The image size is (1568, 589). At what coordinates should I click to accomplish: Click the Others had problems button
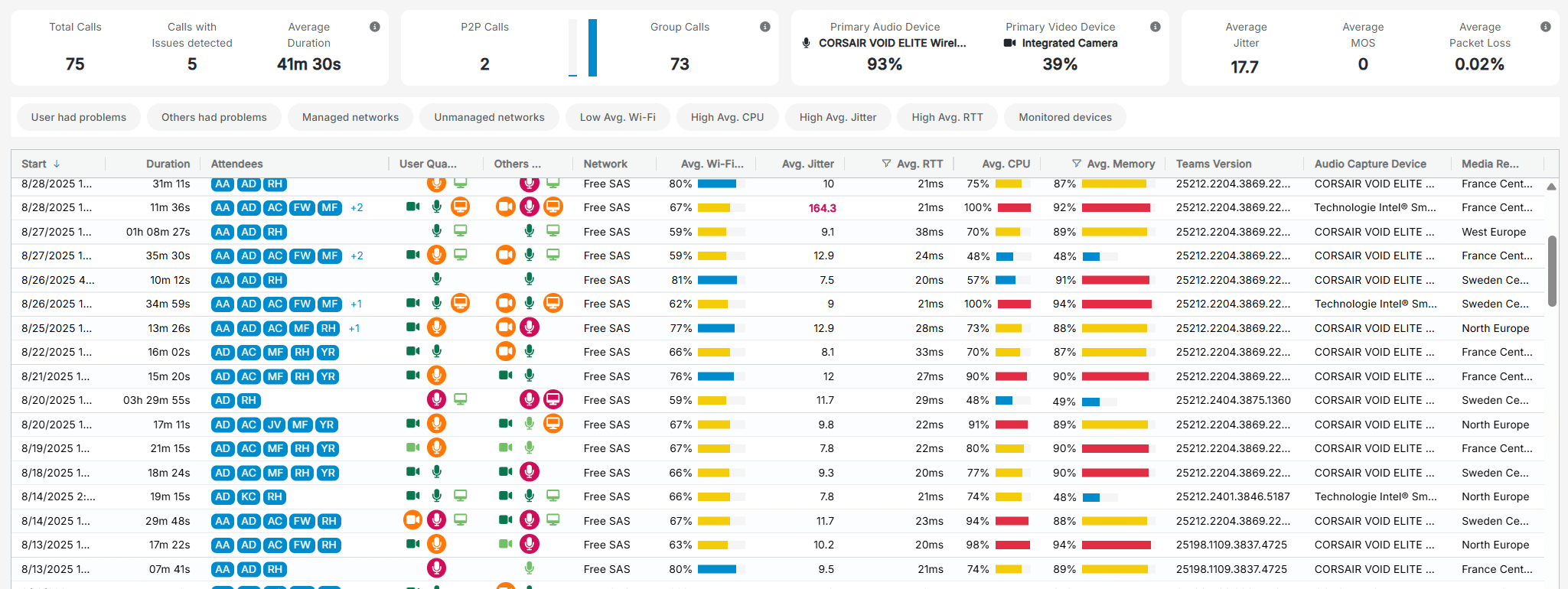click(x=214, y=117)
